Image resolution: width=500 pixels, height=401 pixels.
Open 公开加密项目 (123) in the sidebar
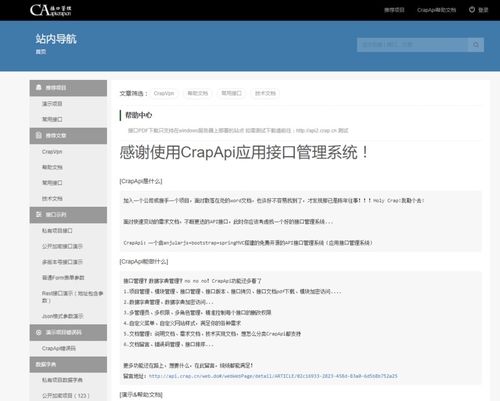coord(66,396)
